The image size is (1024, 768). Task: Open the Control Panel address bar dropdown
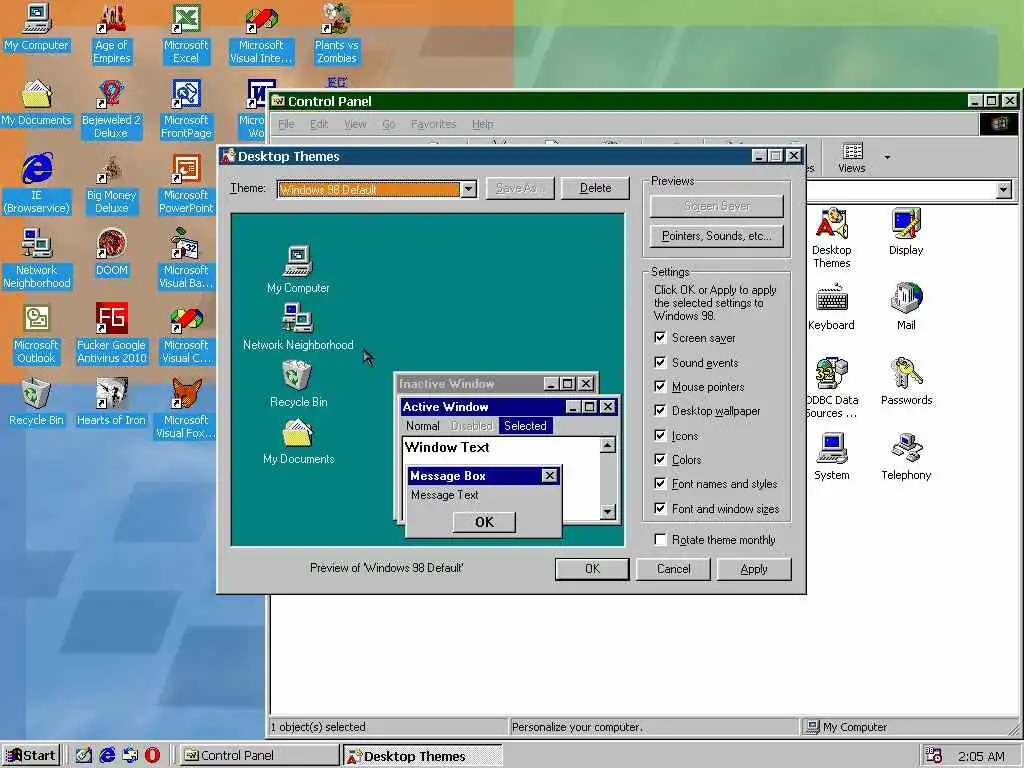point(1004,190)
